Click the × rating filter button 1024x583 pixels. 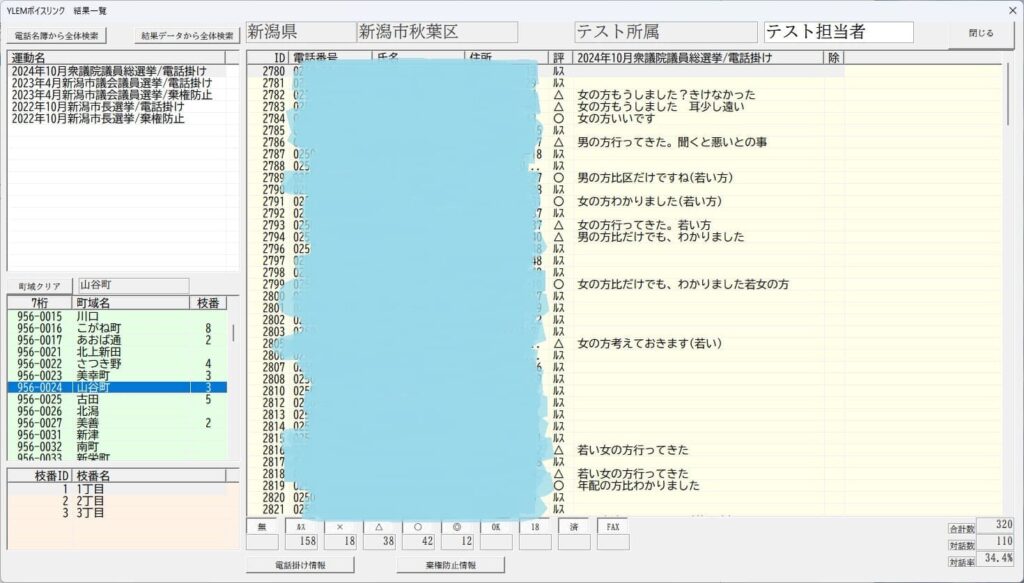(x=340, y=526)
